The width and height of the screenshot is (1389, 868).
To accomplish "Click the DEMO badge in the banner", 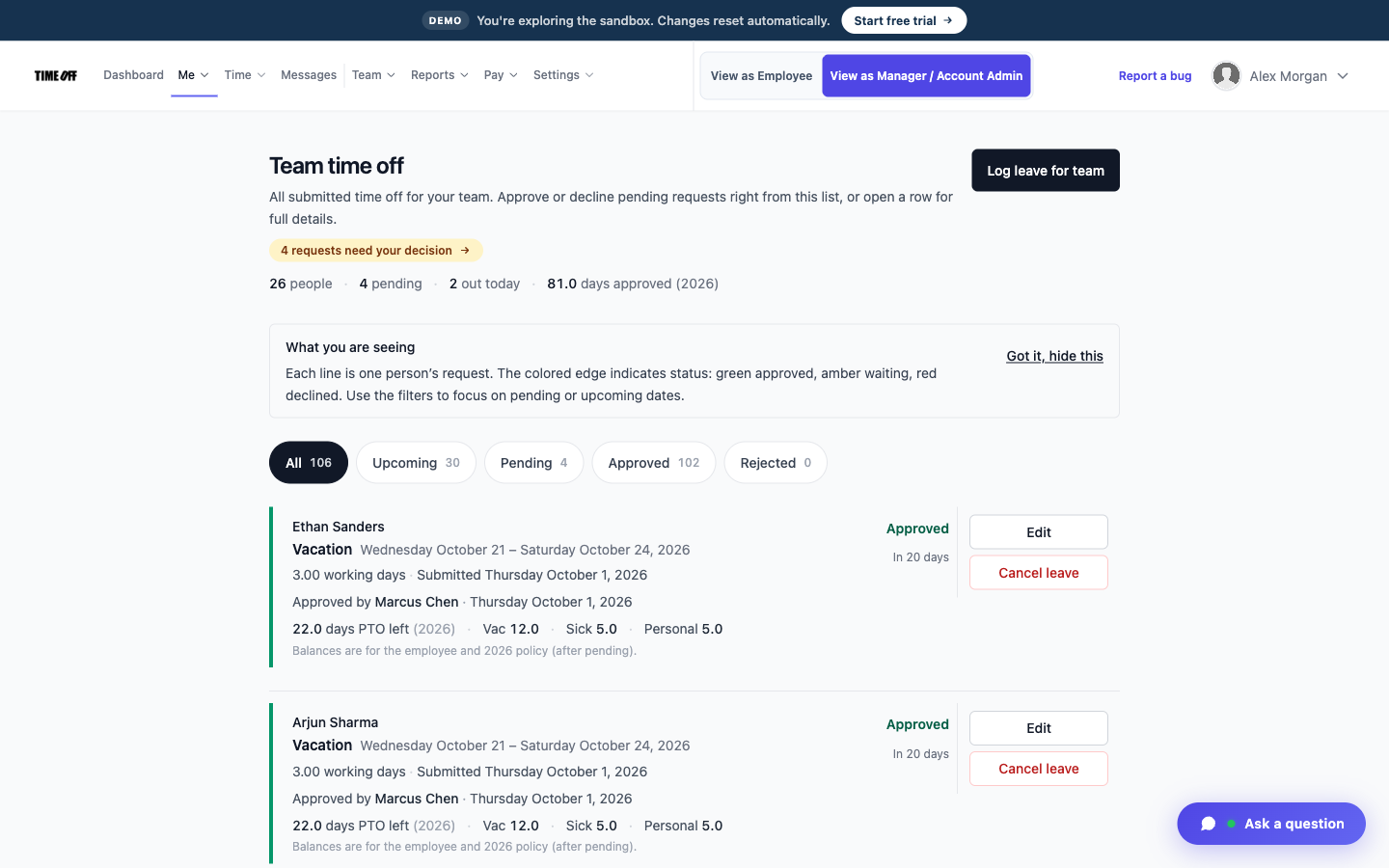I will (x=446, y=20).
